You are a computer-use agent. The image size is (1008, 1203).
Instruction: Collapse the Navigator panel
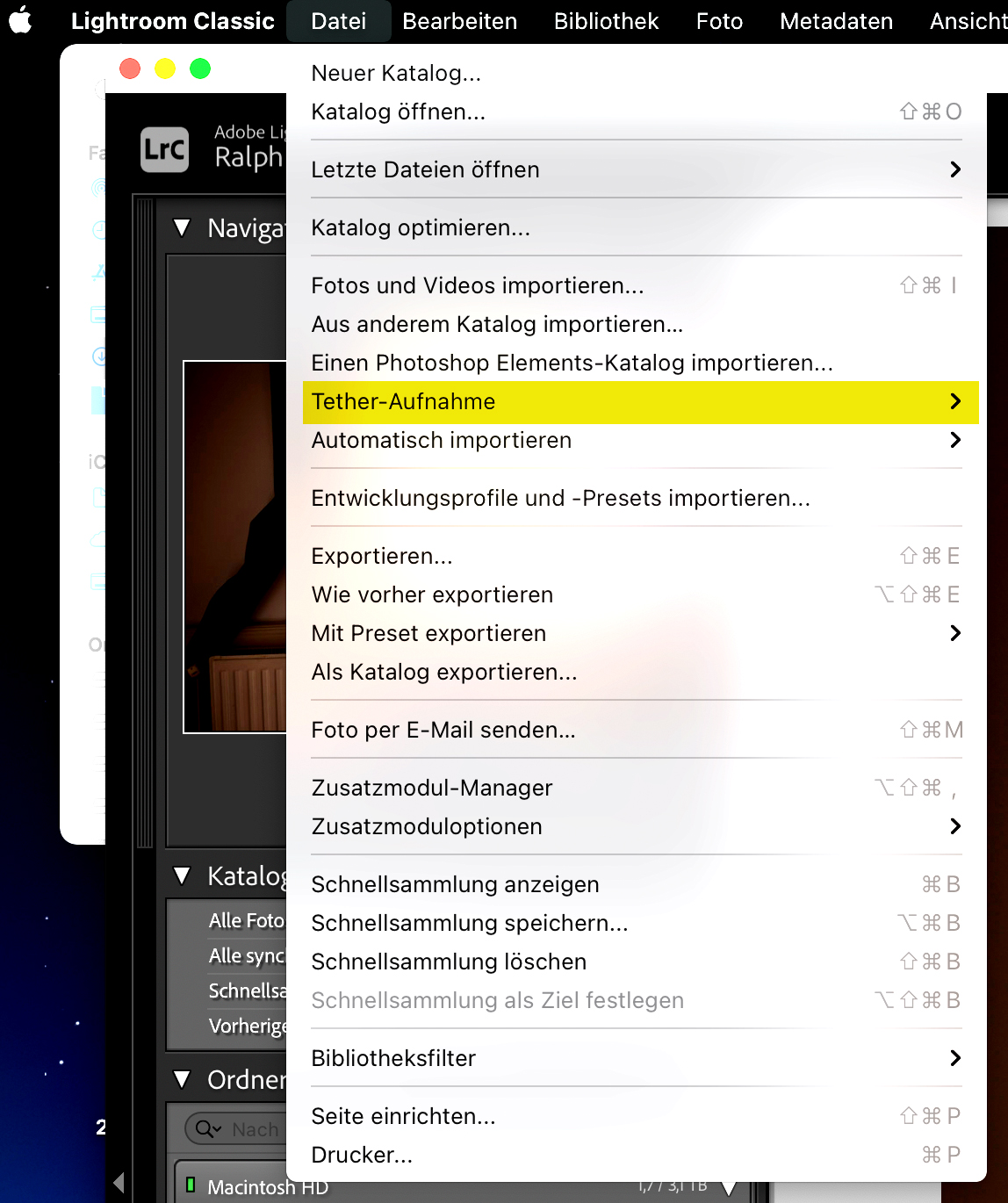[x=182, y=227]
